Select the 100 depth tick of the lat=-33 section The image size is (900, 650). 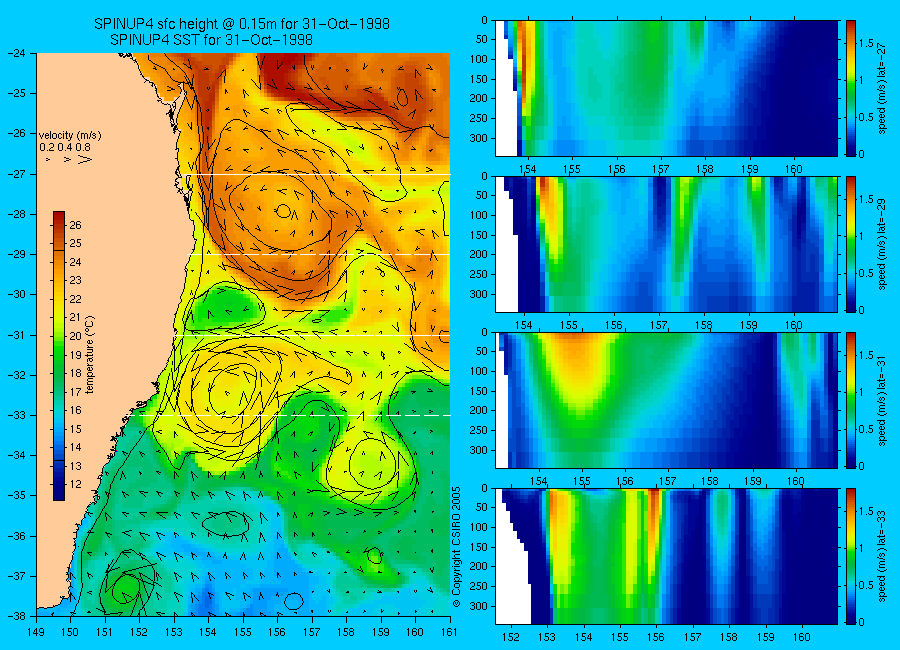coord(480,527)
